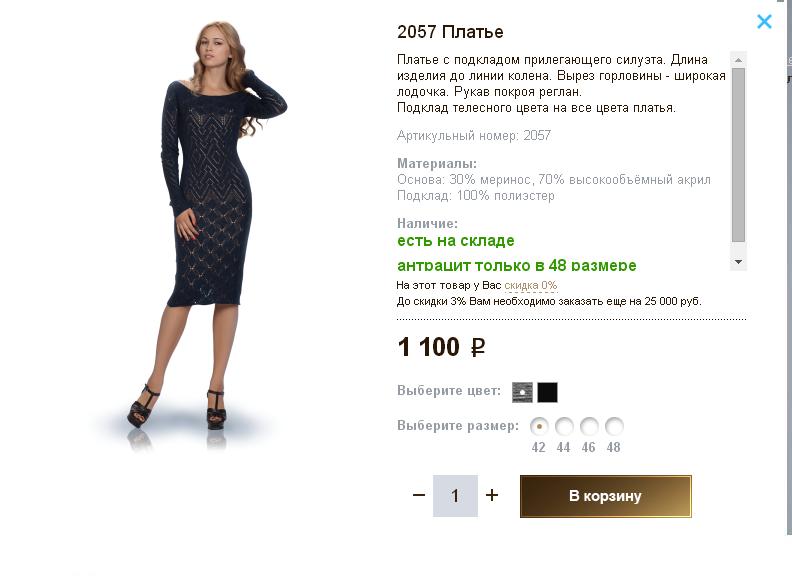Select size 42 radio button

pos(539,426)
